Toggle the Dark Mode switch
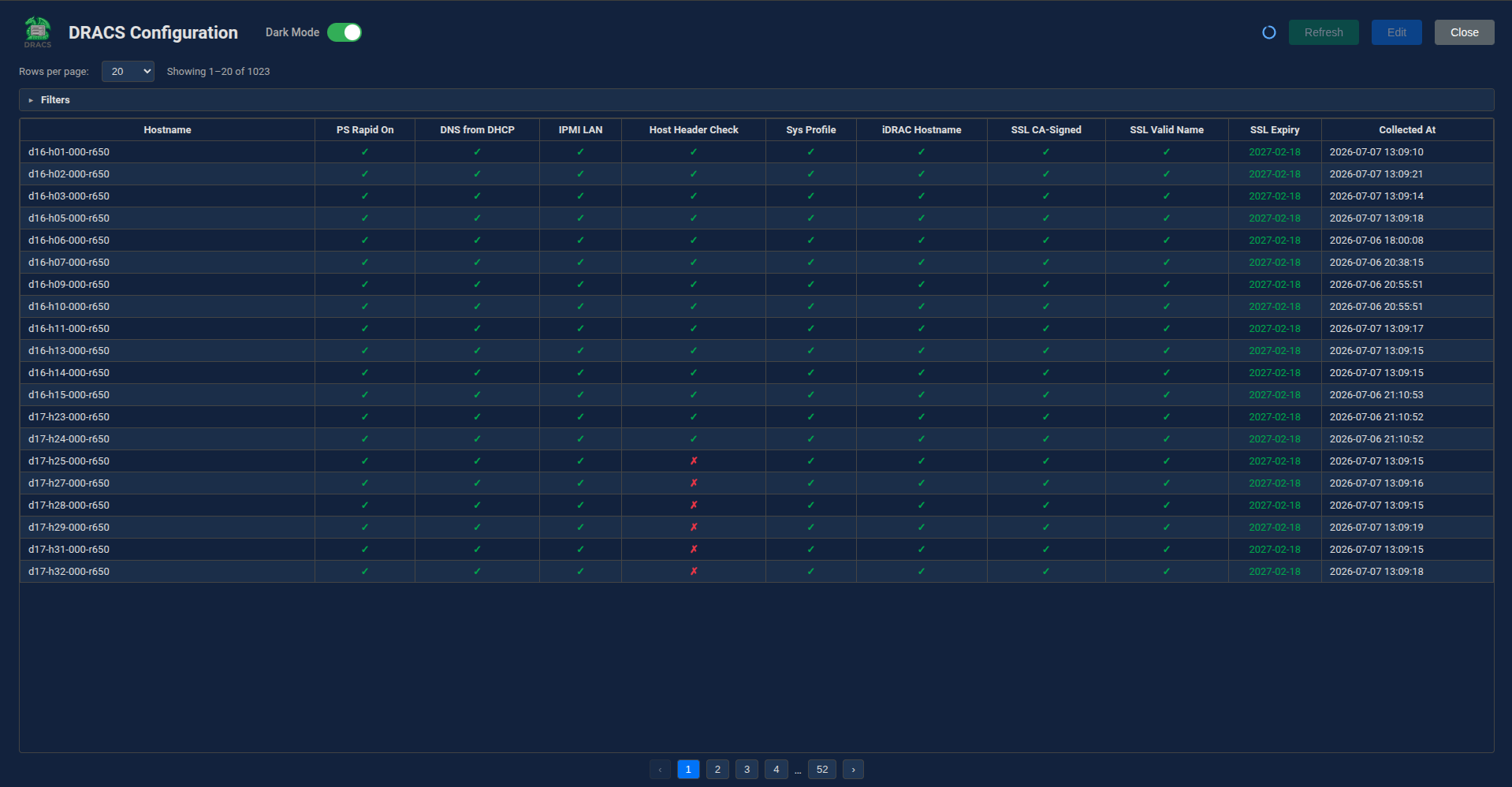The image size is (1512, 787). point(344,32)
